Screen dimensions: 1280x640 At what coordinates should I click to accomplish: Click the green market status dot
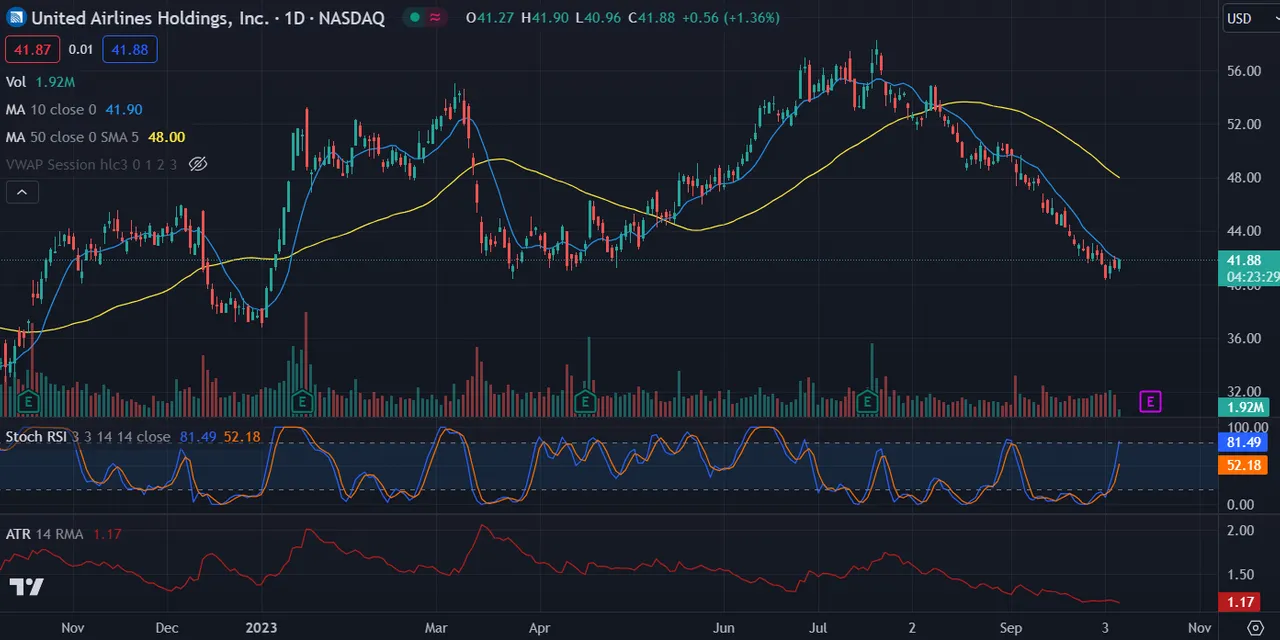[x=414, y=18]
